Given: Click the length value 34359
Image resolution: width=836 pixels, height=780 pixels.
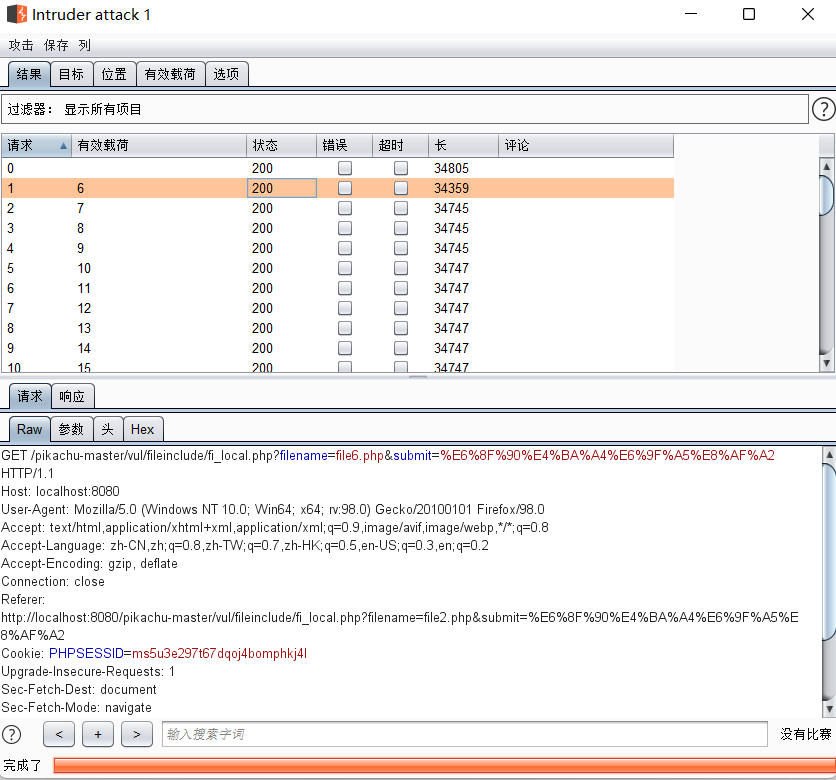Looking at the screenshot, I should point(451,188).
